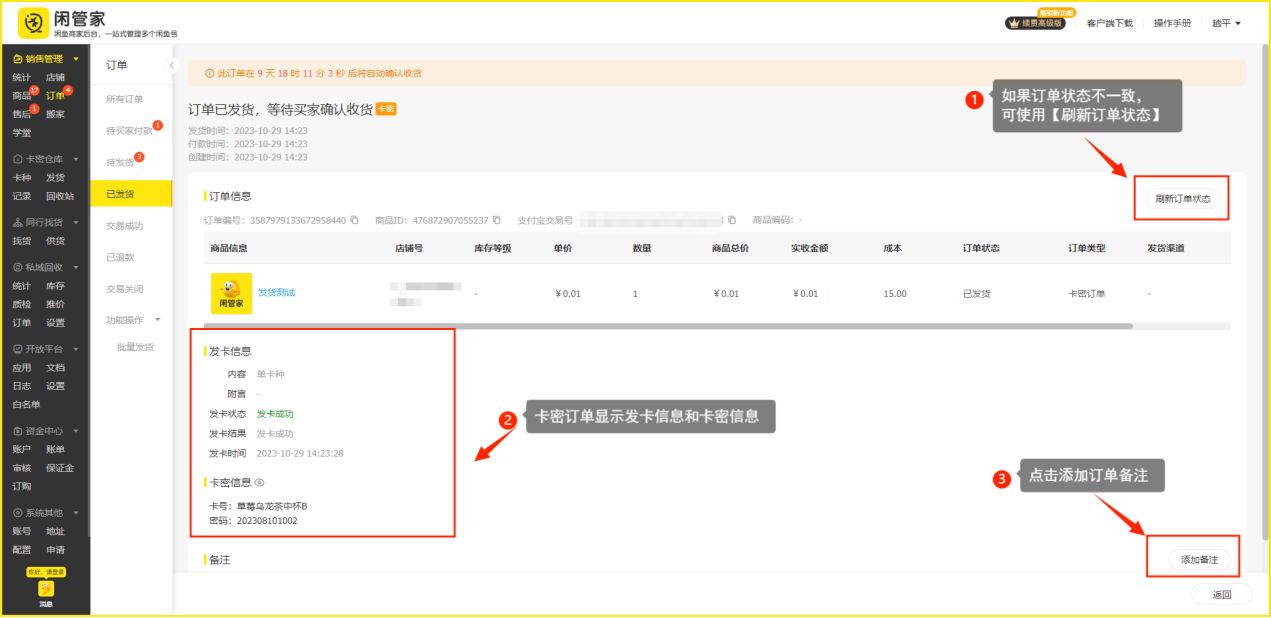Click the 添加备注 button

1199,560
